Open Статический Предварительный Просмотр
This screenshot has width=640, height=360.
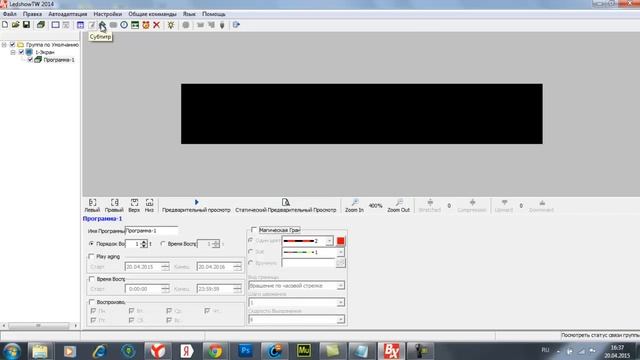pyautogui.click(x=286, y=205)
